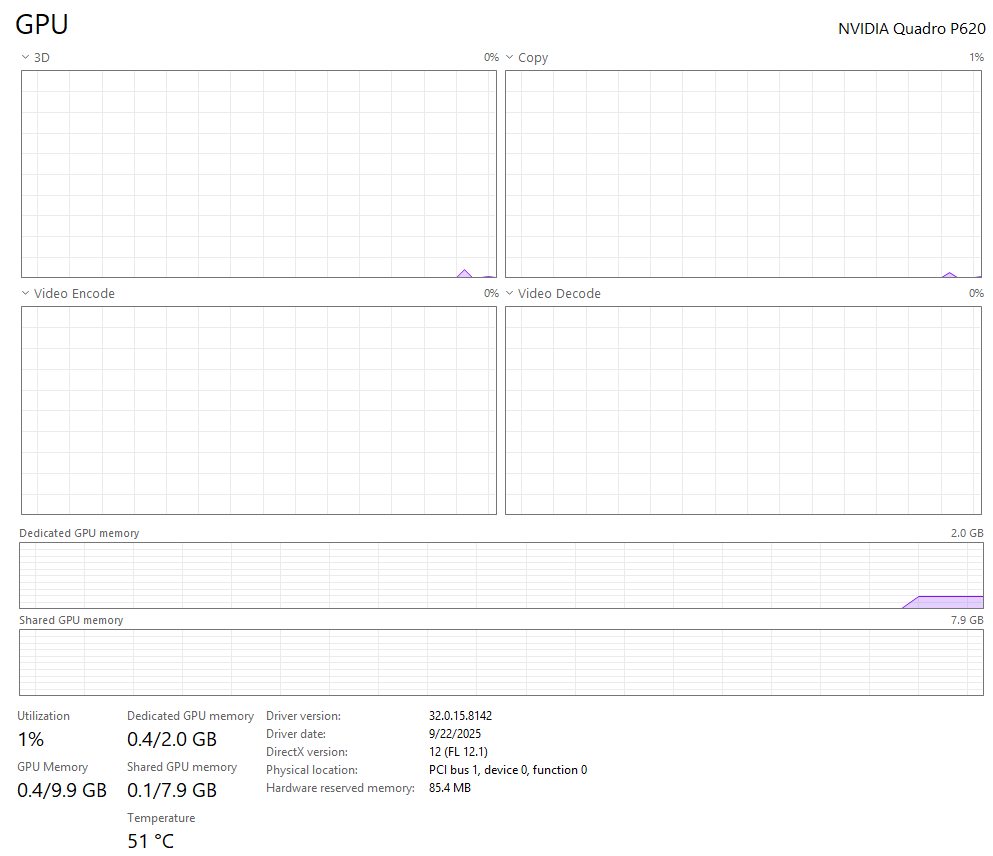The width and height of the screenshot is (993, 856).
Task: Click the GPU heading text
Action: (42, 26)
